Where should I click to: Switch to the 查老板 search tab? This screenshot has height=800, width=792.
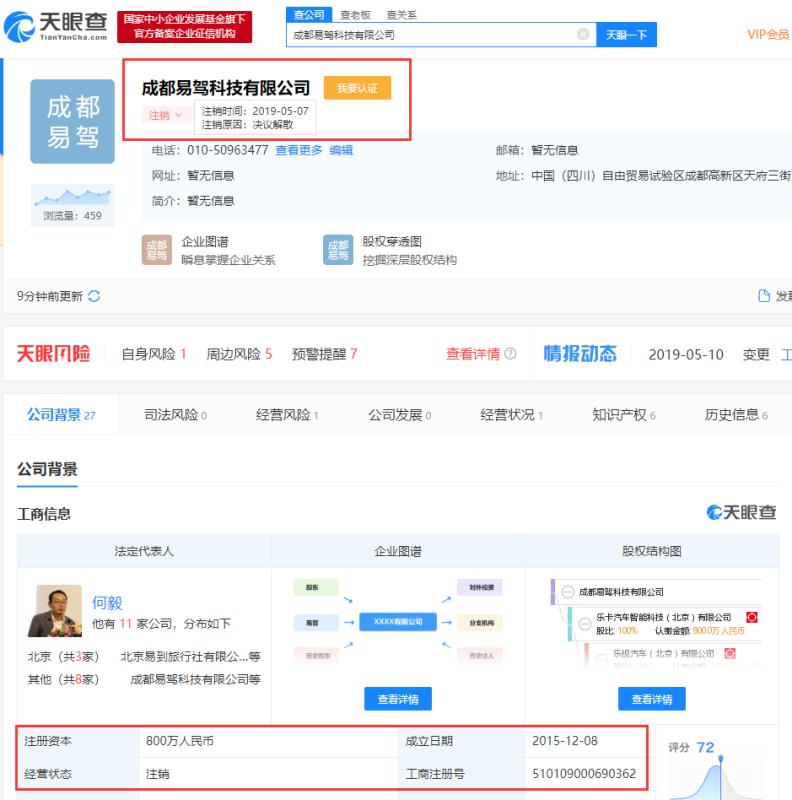355,15
